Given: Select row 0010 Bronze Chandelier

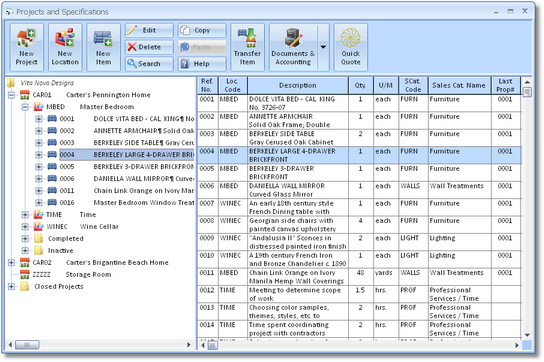Looking at the screenshot, I should click(x=359, y=259).
